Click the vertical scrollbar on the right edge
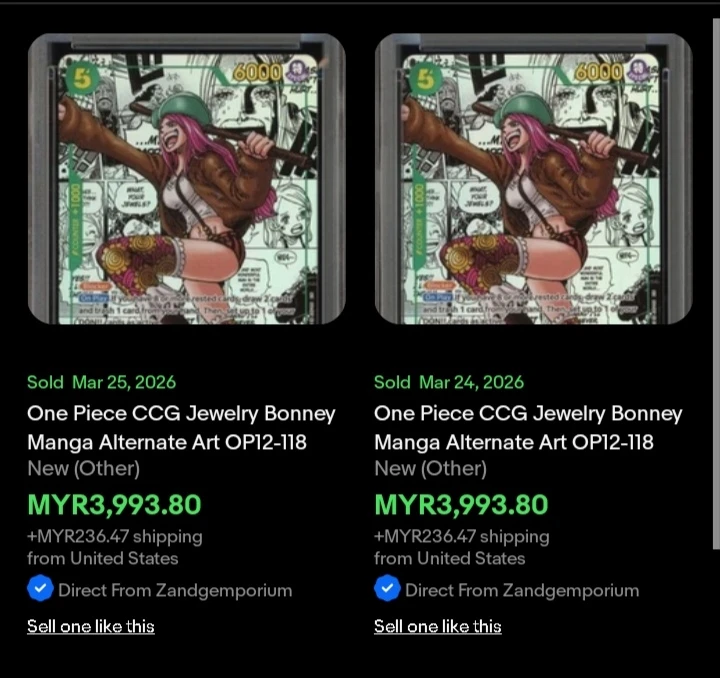The width and height of the screenshot is (720, 678). click(x=715, y=280)
